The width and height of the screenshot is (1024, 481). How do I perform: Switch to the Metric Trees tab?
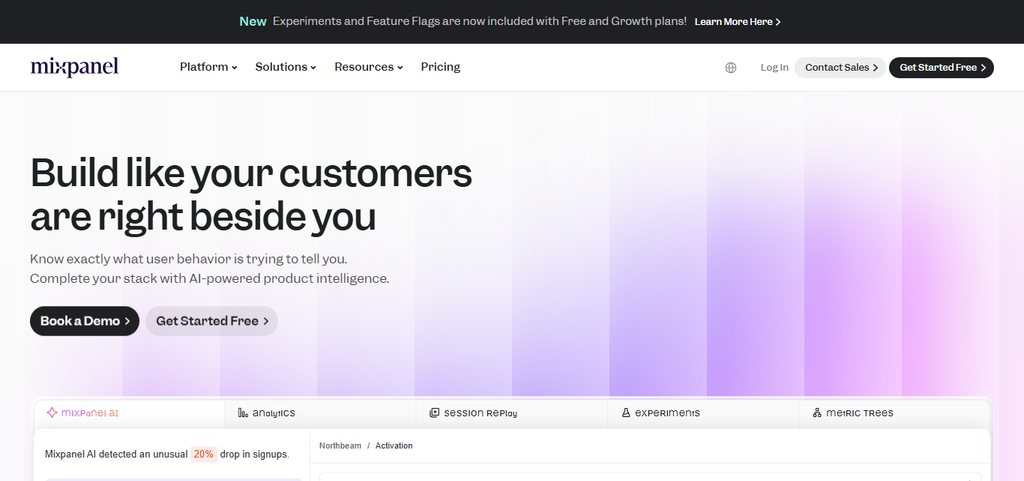coord(894,413)
